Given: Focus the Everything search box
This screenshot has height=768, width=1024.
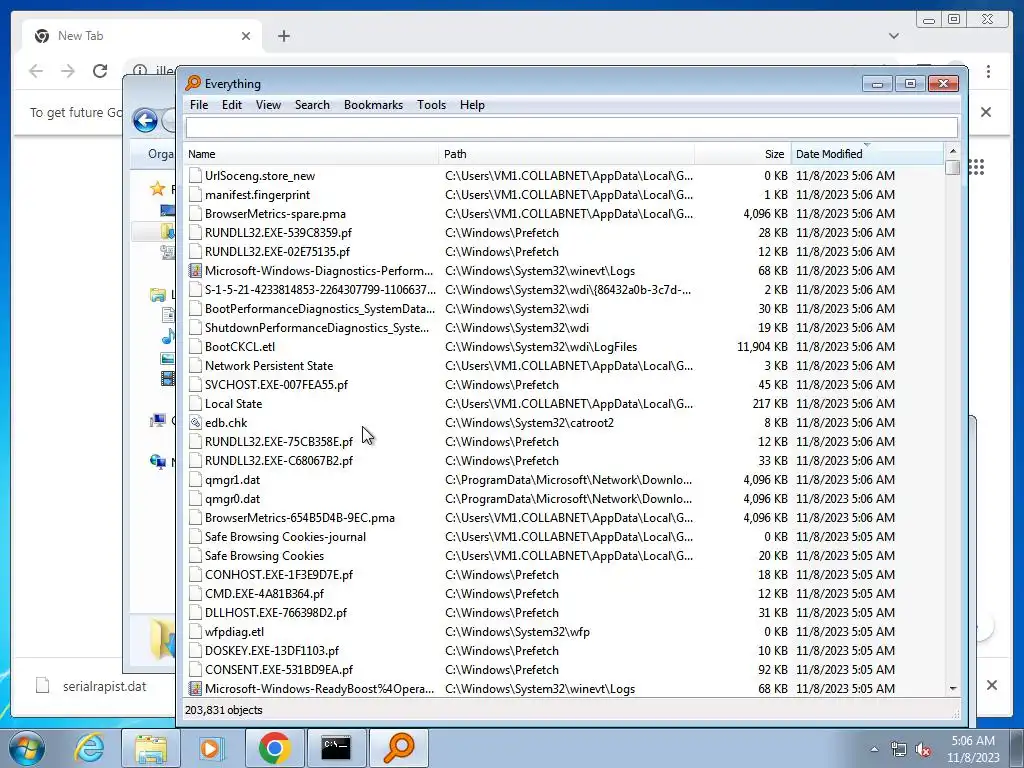Looking at the screenshot, I should click(x=571, y=127).
